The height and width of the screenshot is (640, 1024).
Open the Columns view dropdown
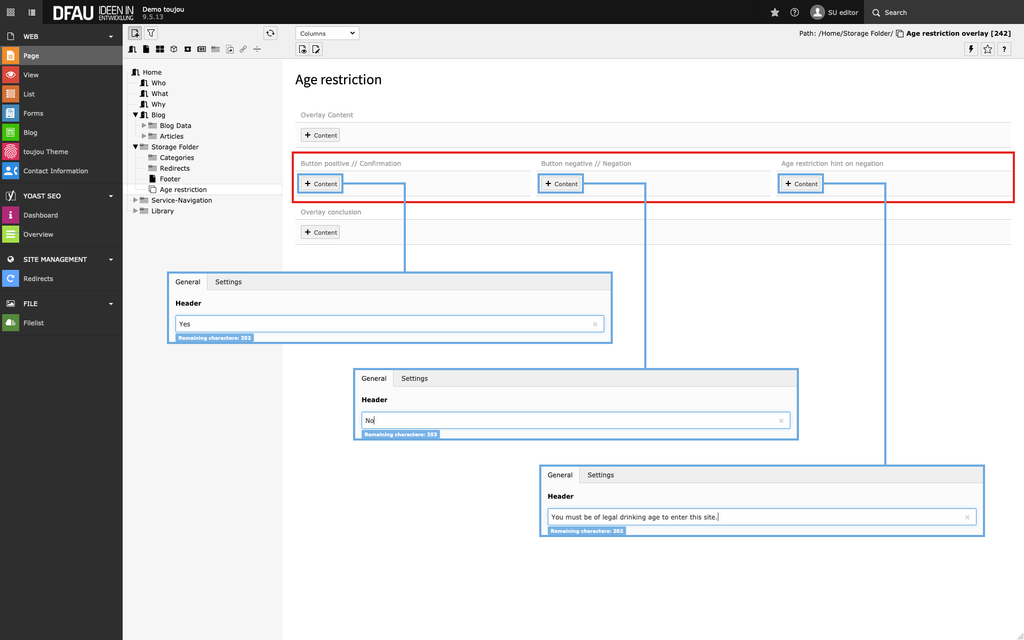point(327,33)
